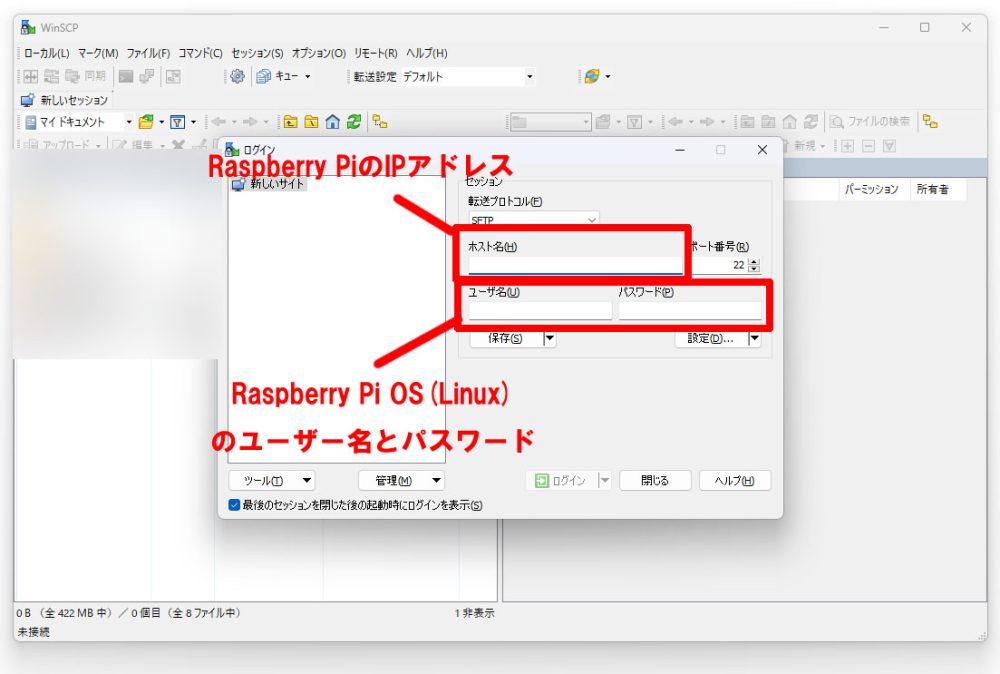Click the ヘルプ(H) button in login dialog
Image resolution: width=1000 pixels, height=674 pixels.
[734, 479]
